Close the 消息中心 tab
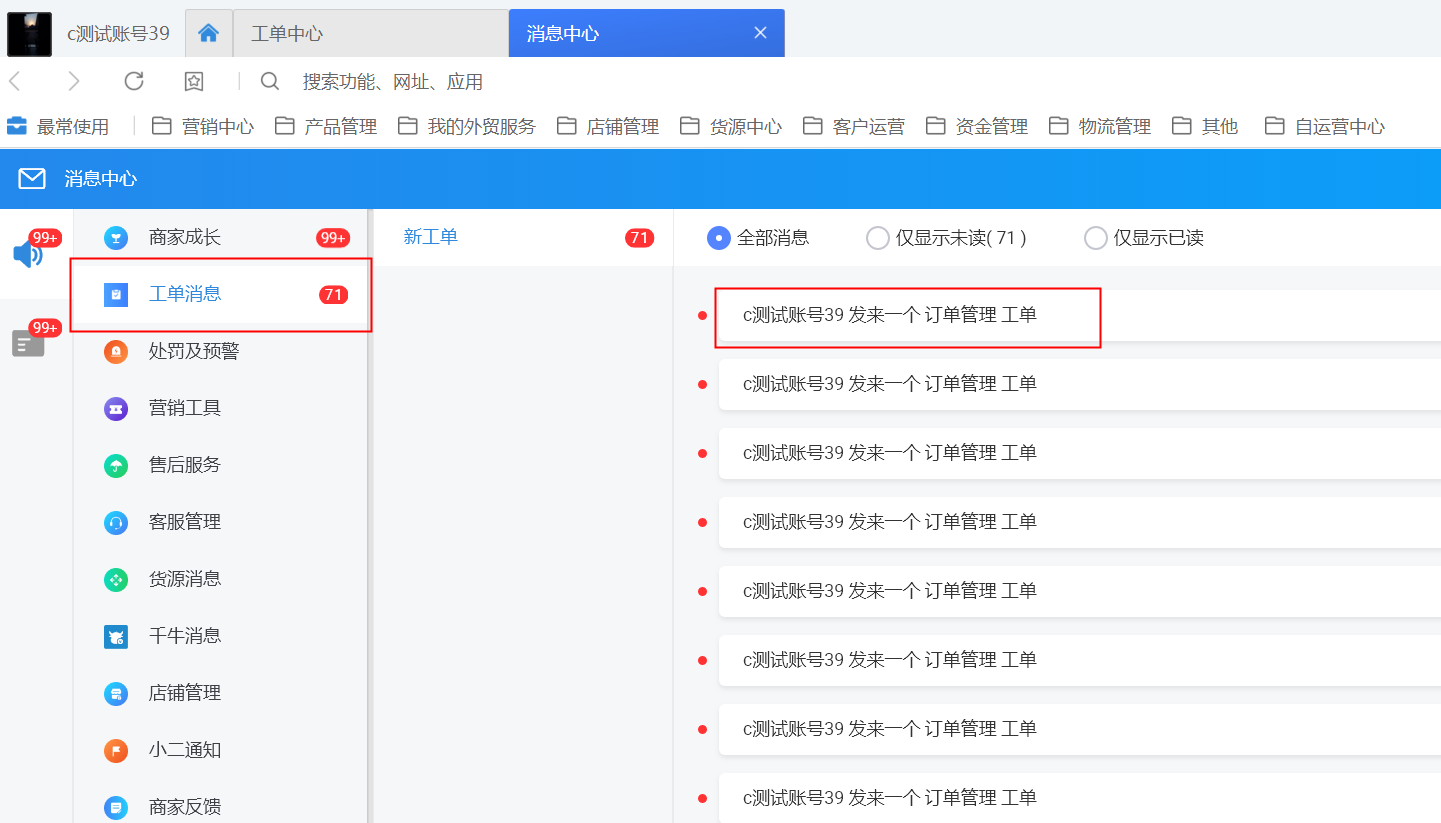1441x823 pixels. coord(760,33)
